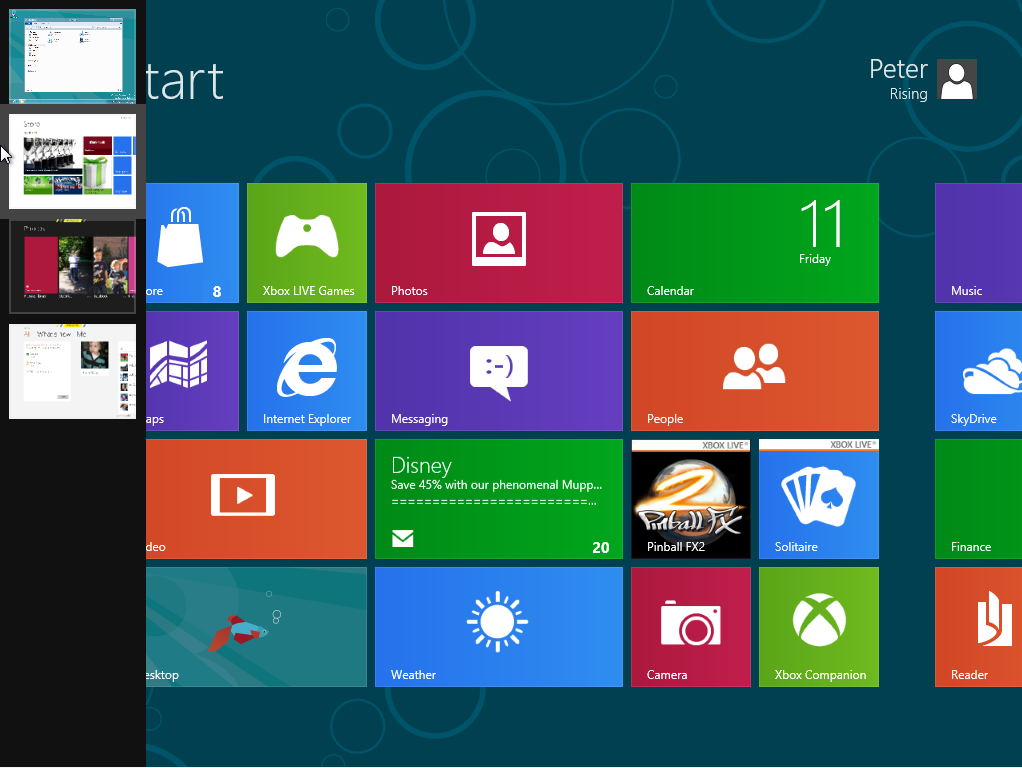This screenshot has width=1022, height=768.
Task: Open the Maps tile
Action: click(192, 371)
